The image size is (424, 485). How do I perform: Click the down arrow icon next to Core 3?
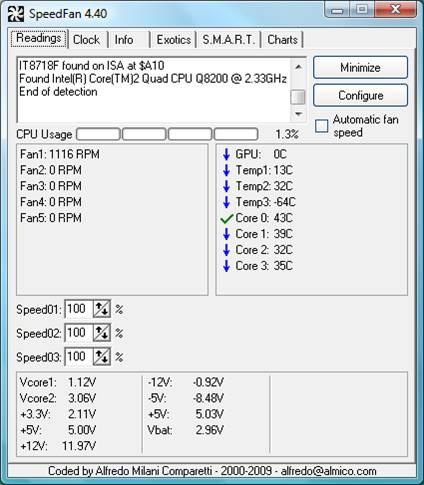coord(226,266)
